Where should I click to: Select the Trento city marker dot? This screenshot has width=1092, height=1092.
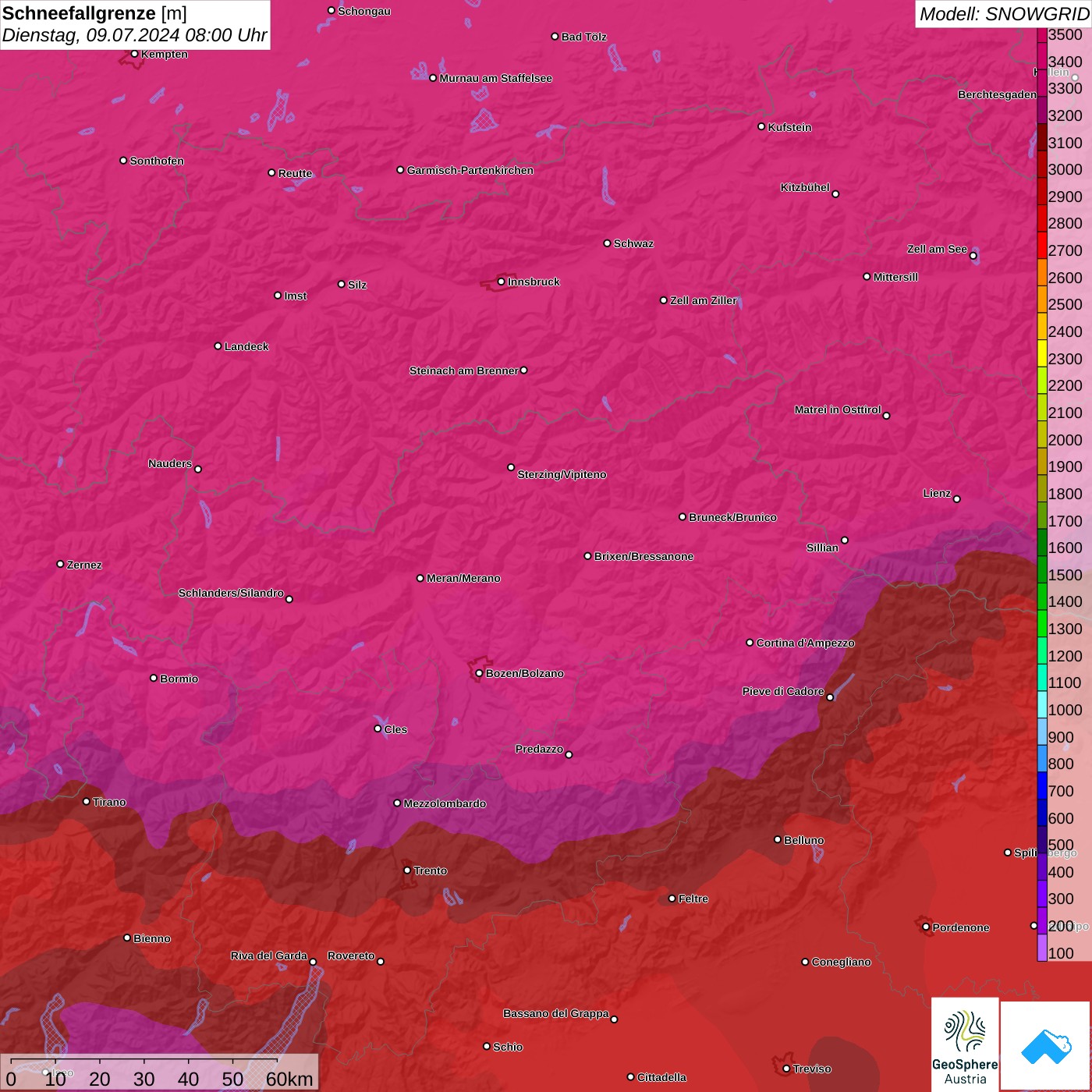(407, 870)
